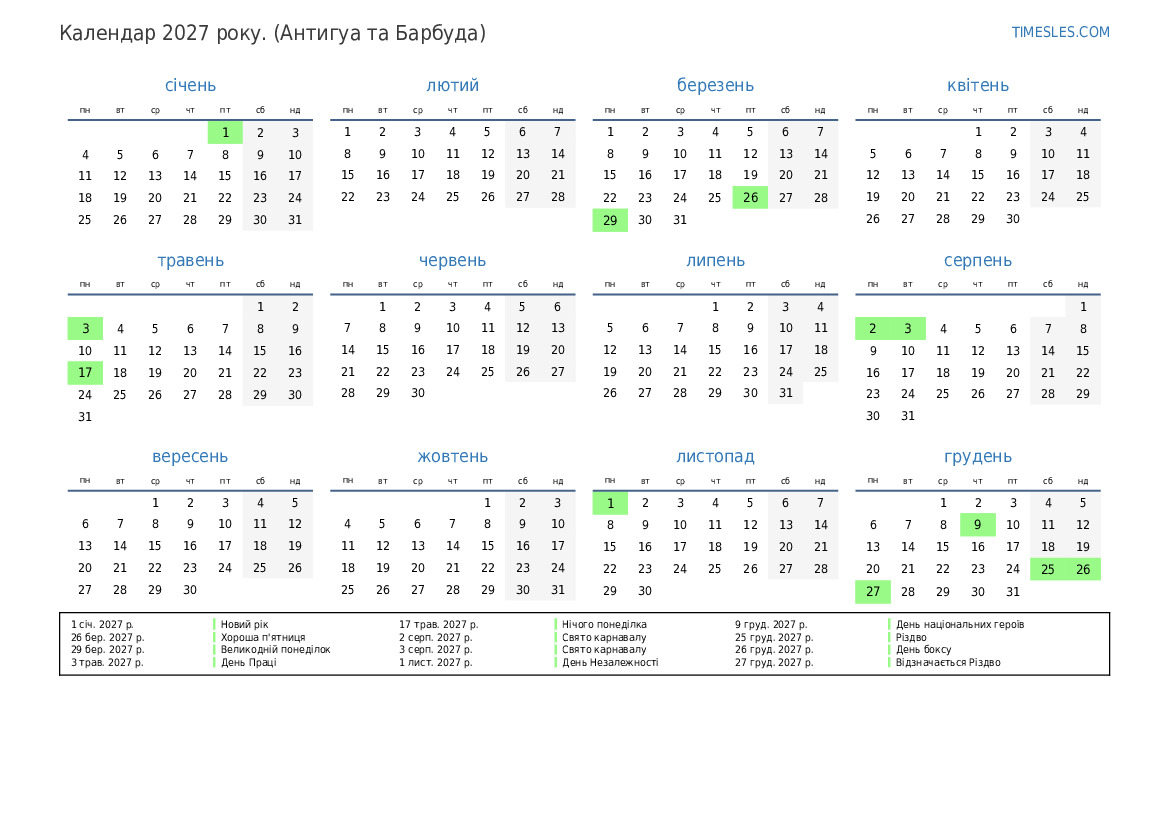This screenshot has width=1169, height=827.
Task: Click day 31 in грудень
Action: click(1012, 591)
